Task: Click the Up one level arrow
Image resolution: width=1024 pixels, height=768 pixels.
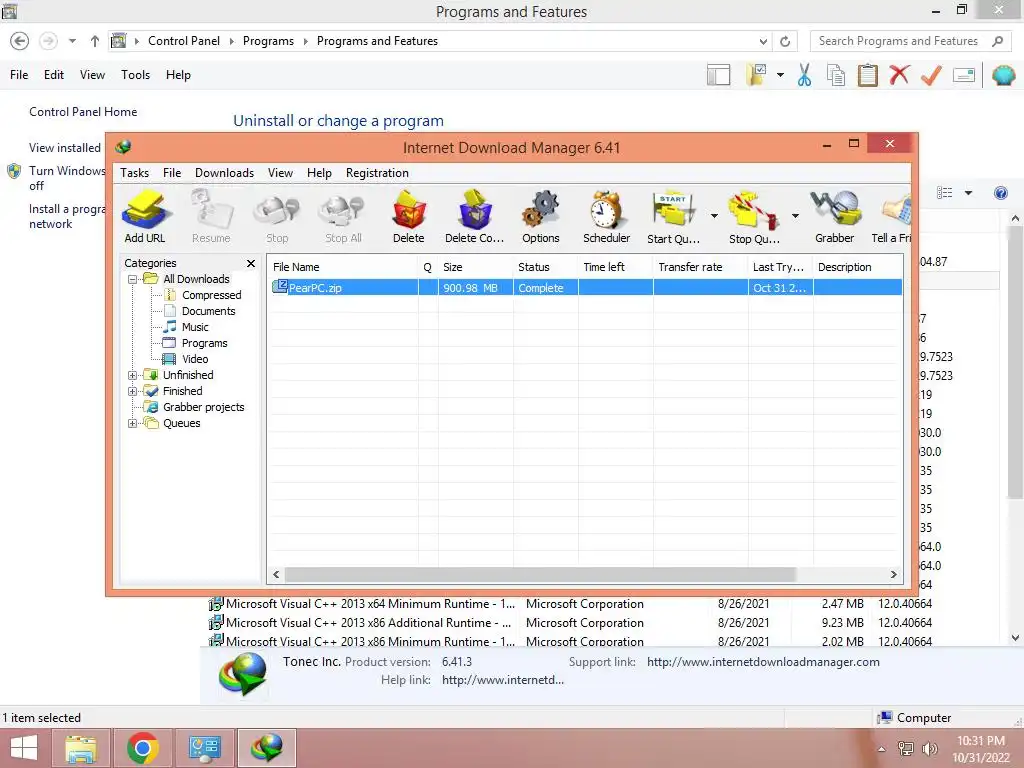Action: tap(95, 41)
